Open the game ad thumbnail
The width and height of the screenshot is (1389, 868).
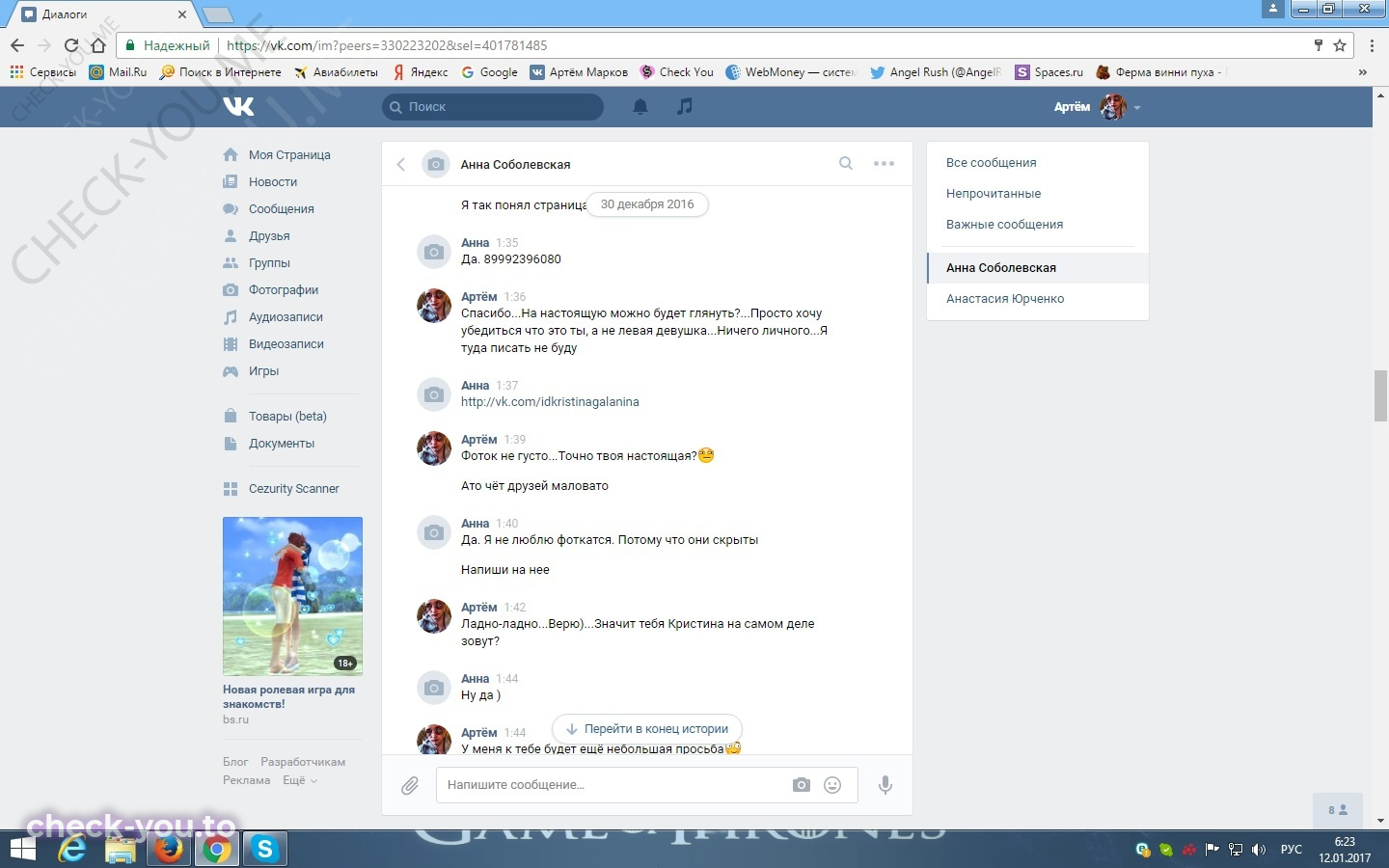292,596
